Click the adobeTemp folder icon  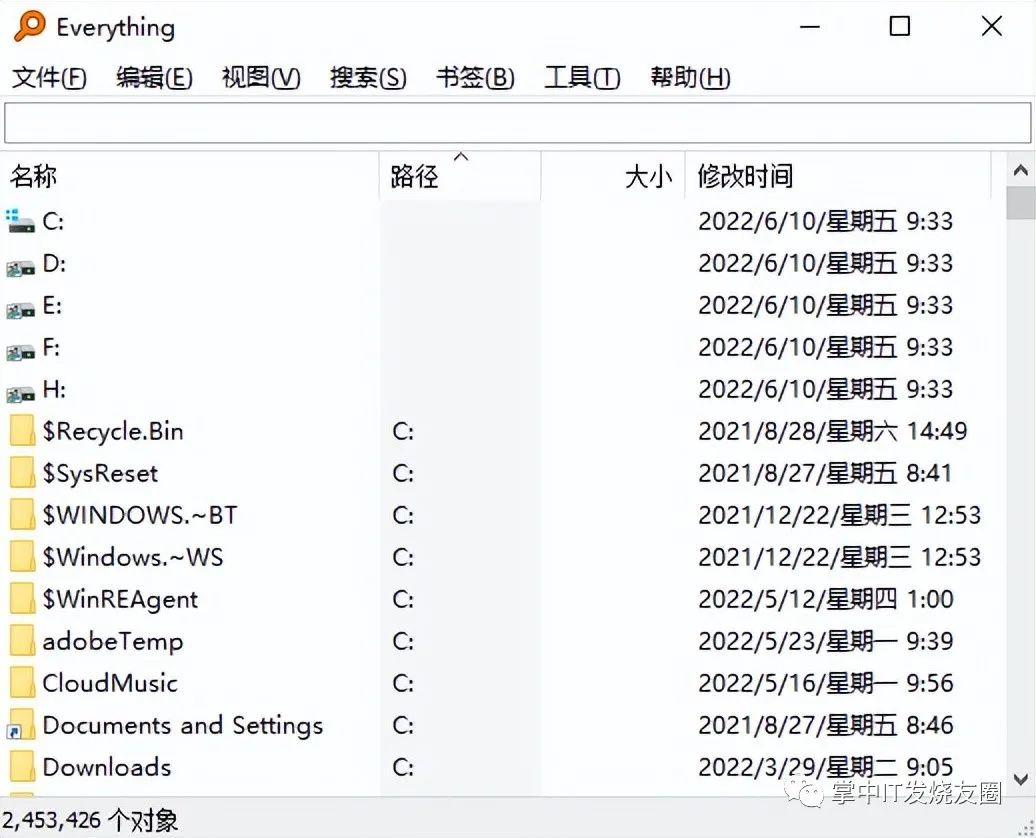point(22,641)
